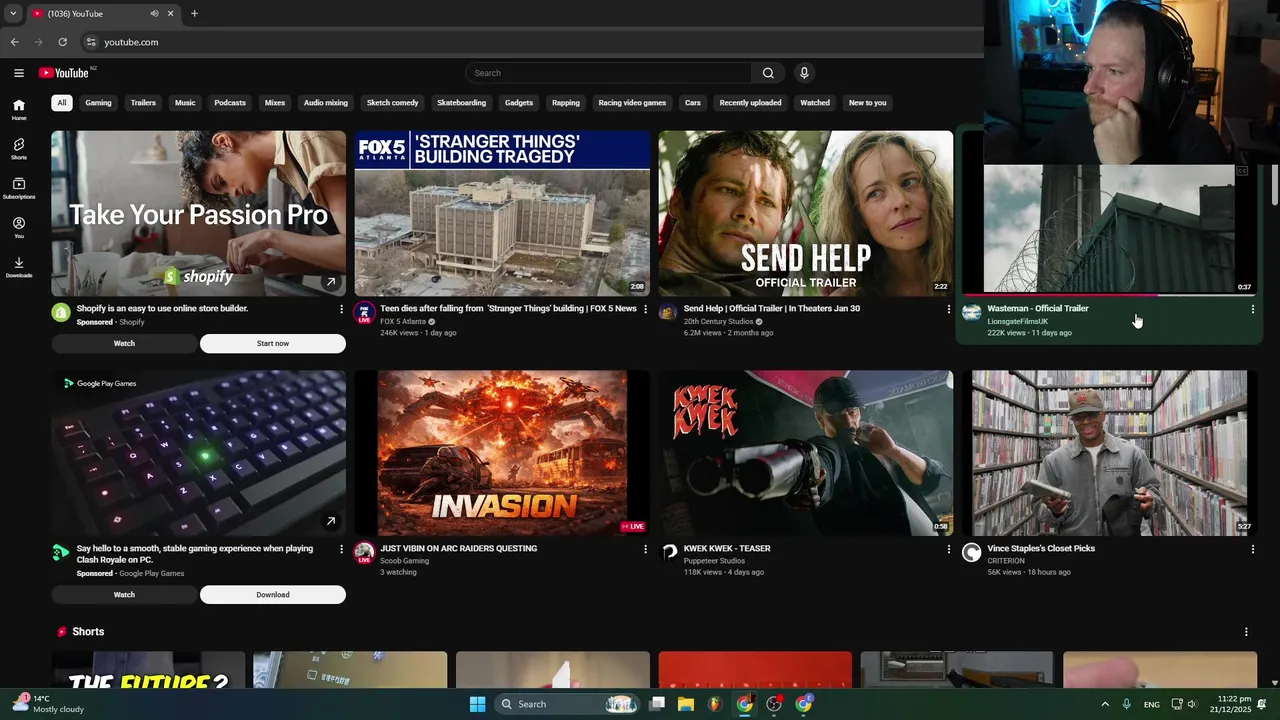Click the address bar URL
Image resolution: width=1280 pixels, height=720 pixels.
(x=131, y=42)
